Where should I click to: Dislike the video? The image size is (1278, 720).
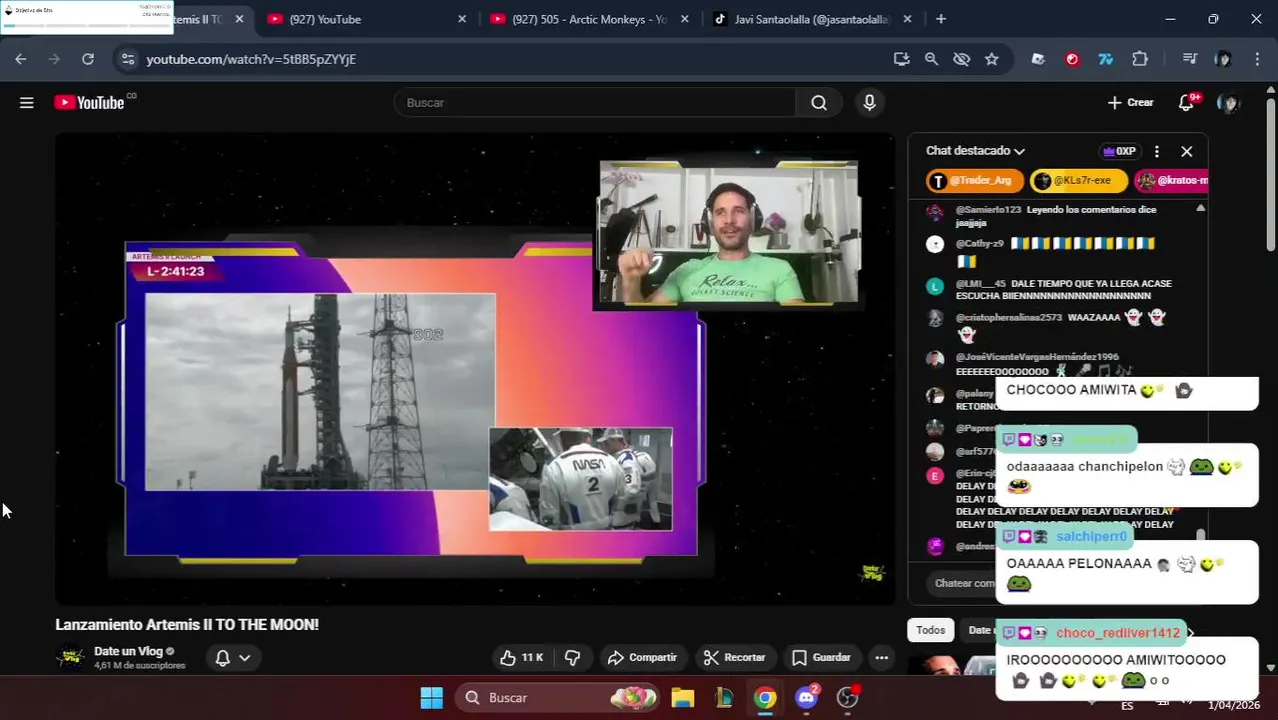pyautogui.click(x=572, y=657)
